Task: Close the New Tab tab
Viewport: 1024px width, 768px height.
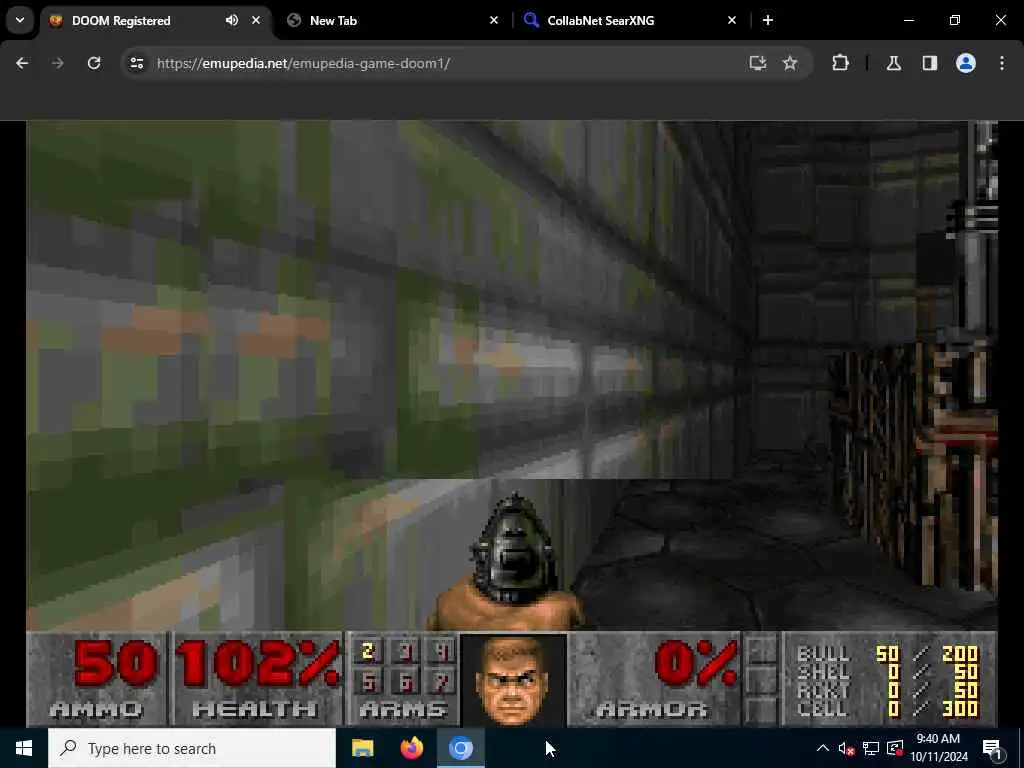Action: coord(494,20)
